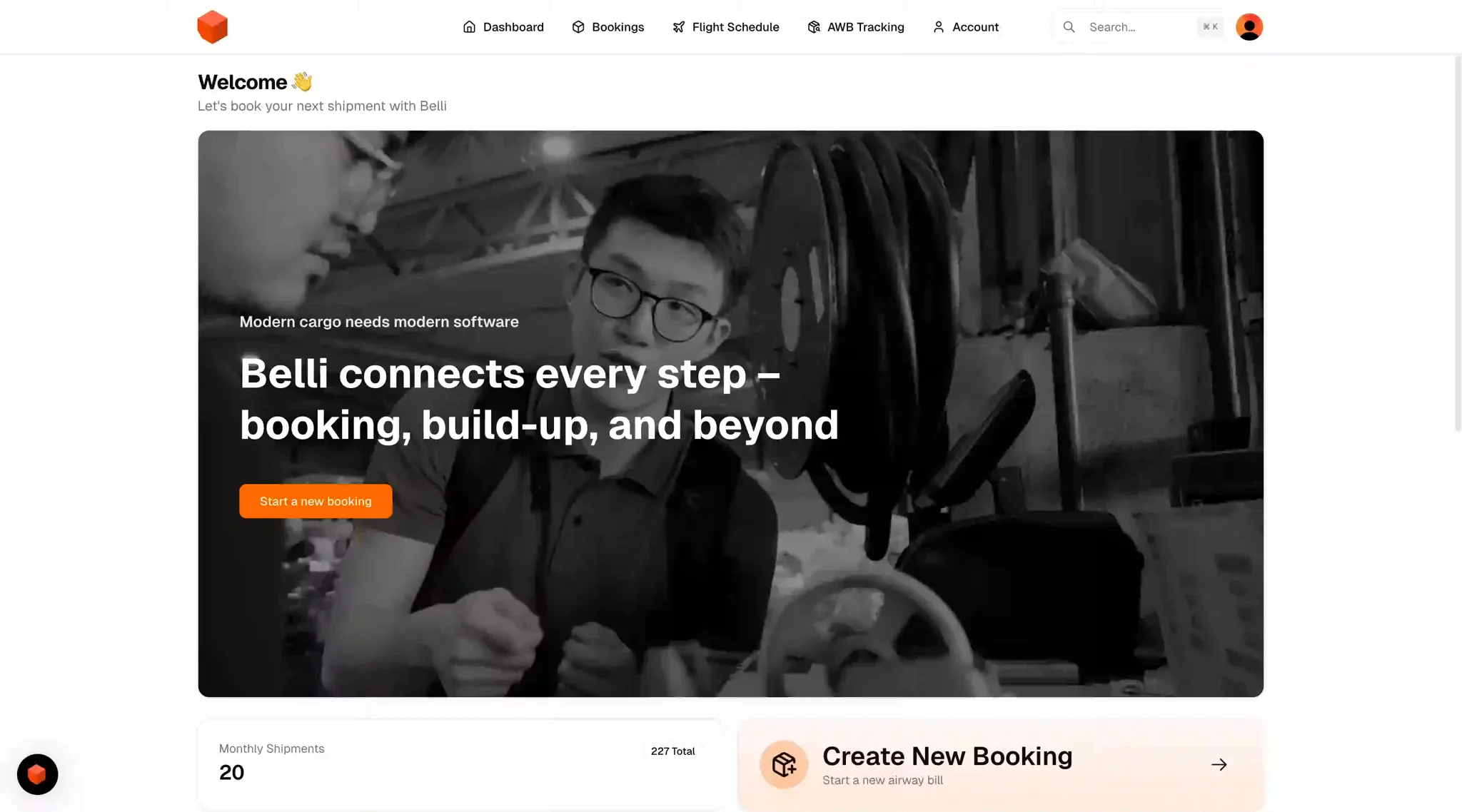The width and height of the screenshot is (1462, 812).
Task: Open the Bookings menu item
Action: coord(608,27)
